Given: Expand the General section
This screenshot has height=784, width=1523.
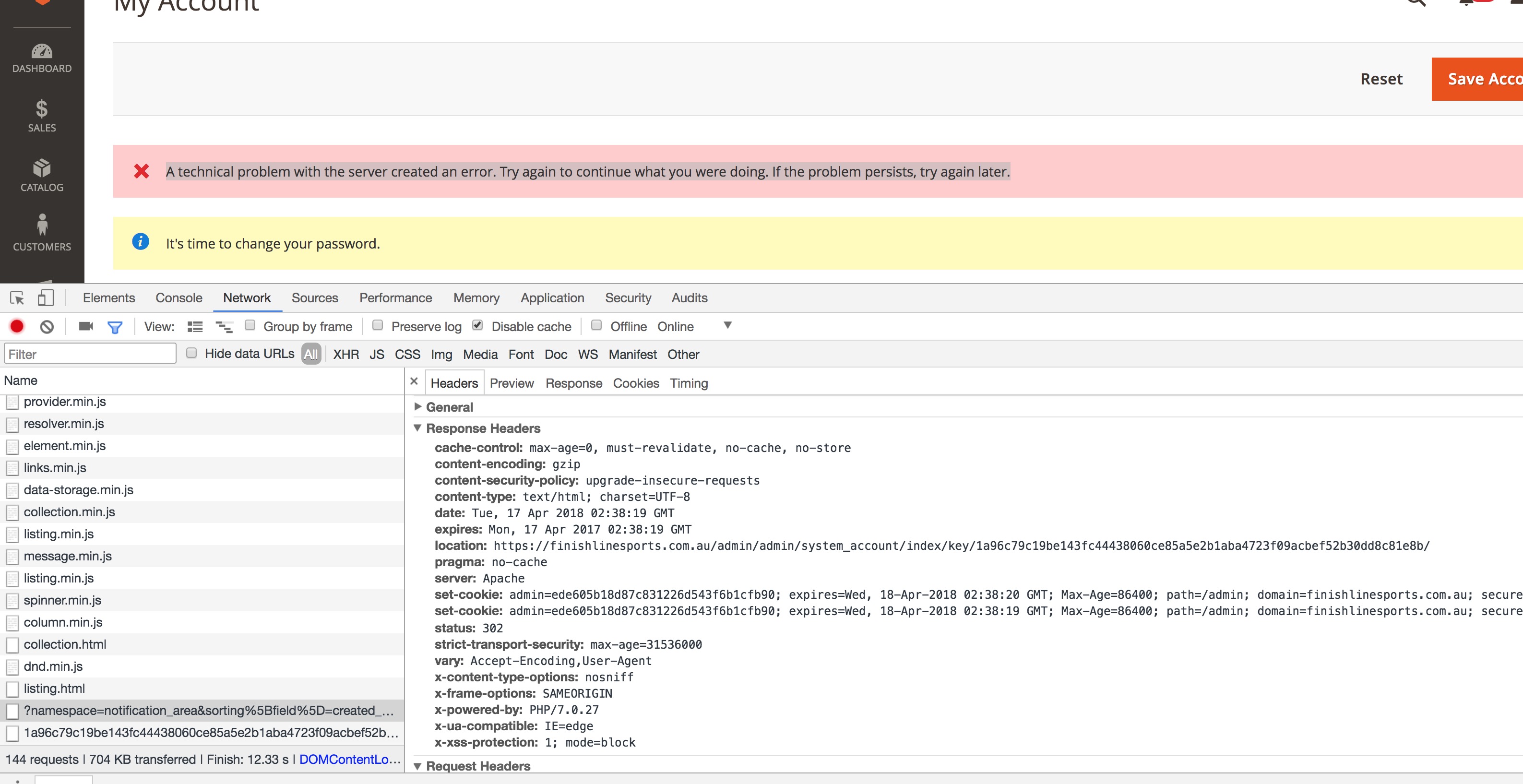Looking at the screenshot, I should [418, 407].
